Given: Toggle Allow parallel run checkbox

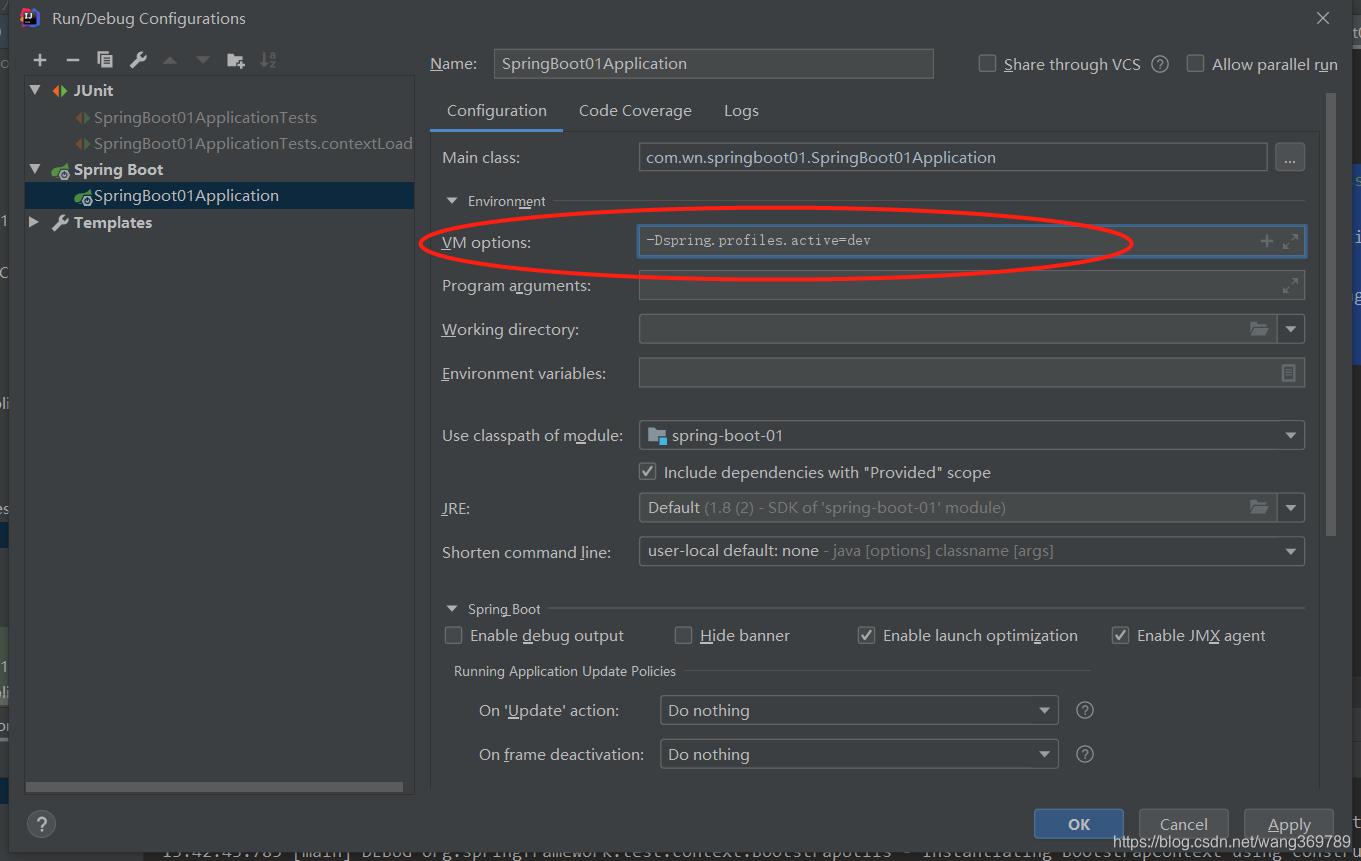Looking at the screenshot, I should point(1195,64).
